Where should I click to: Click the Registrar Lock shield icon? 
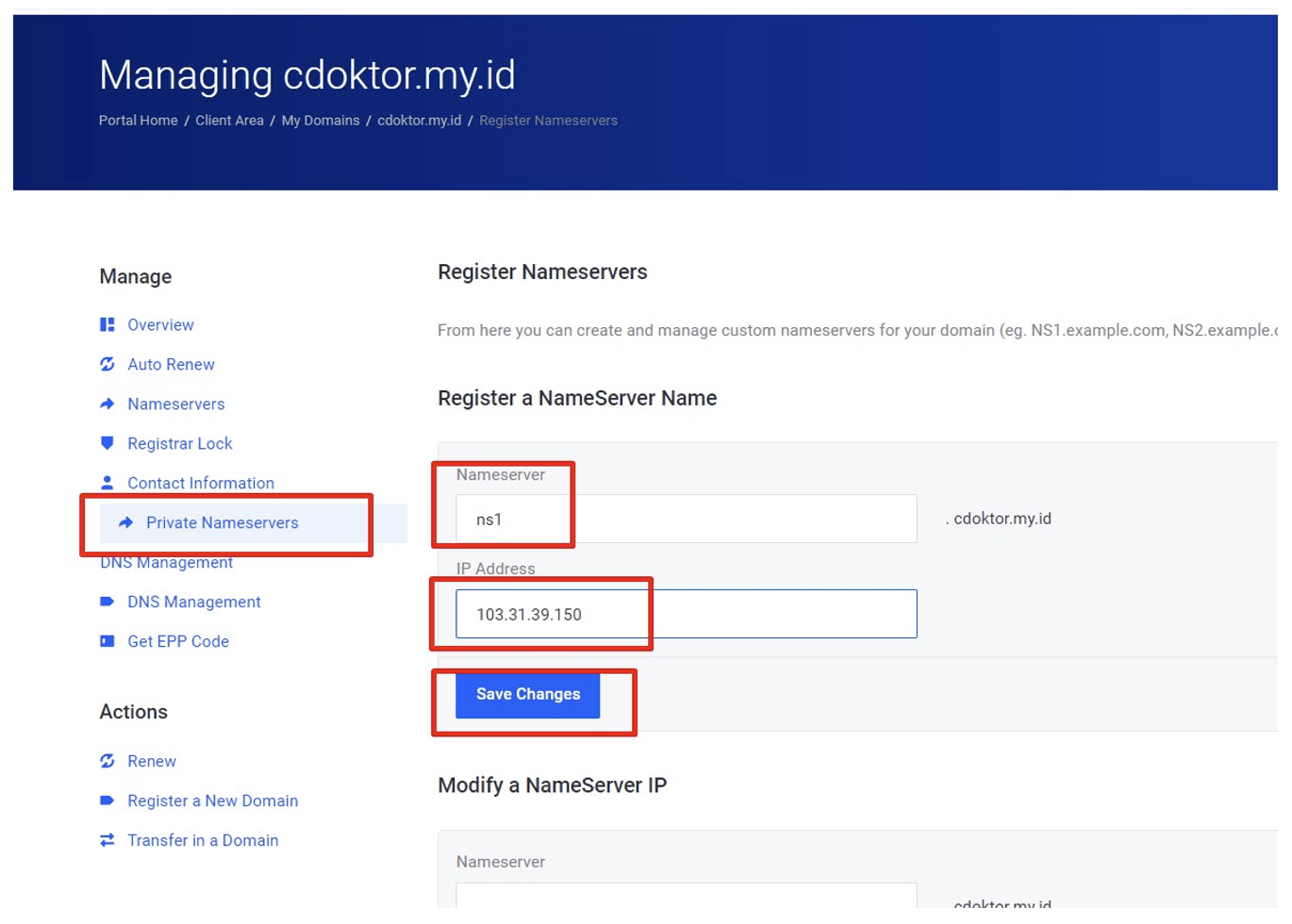pos(108,443)
